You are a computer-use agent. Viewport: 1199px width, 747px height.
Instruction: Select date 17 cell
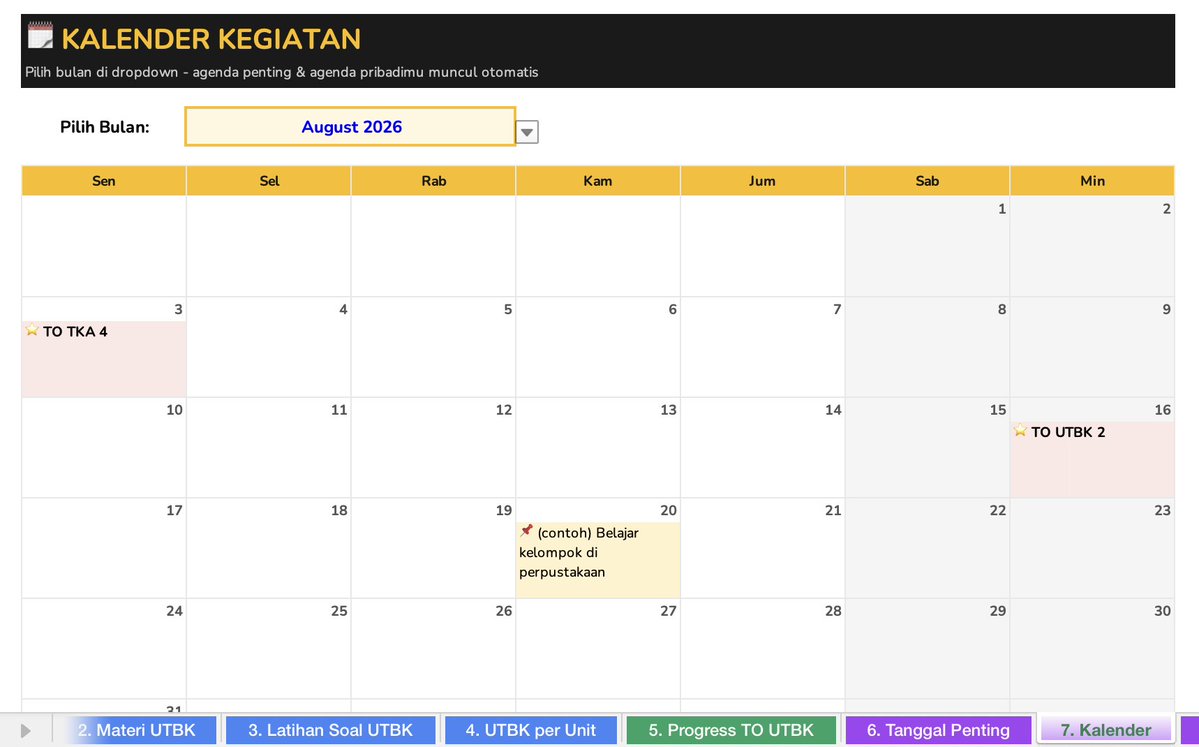pyautogui.click(x=104, y=548)
